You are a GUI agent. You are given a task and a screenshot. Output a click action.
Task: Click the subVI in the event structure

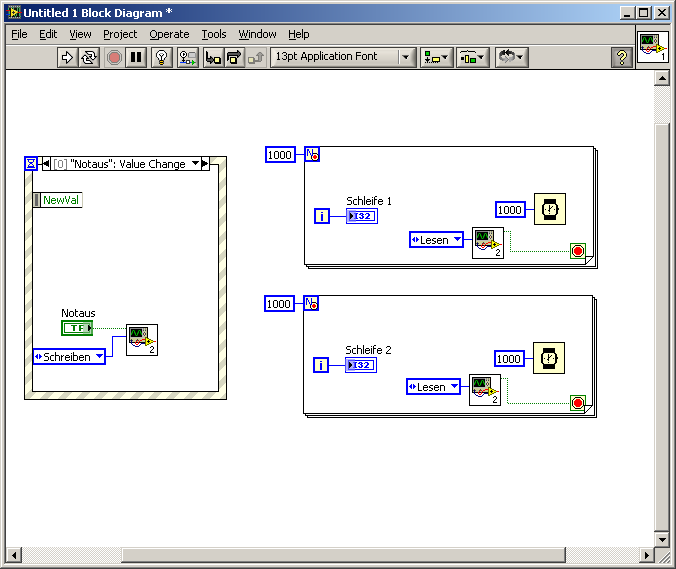(x=142, y=340)
